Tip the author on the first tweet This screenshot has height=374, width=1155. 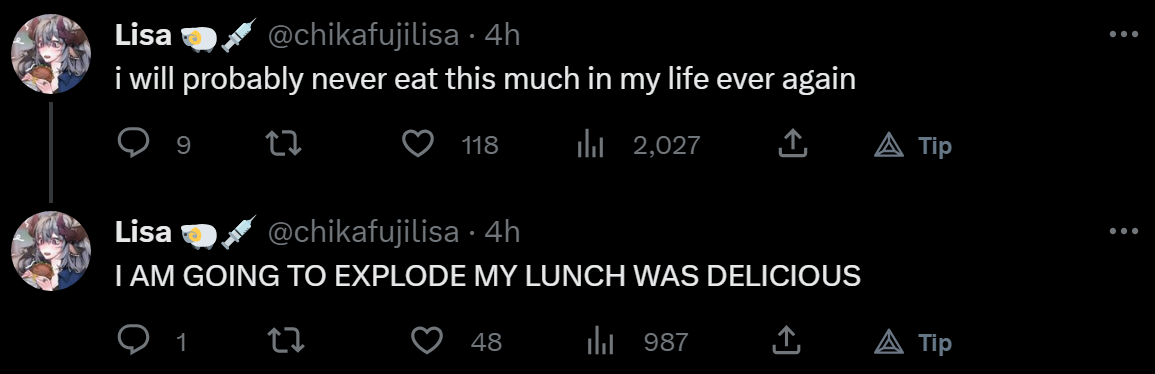click(913, 146)
